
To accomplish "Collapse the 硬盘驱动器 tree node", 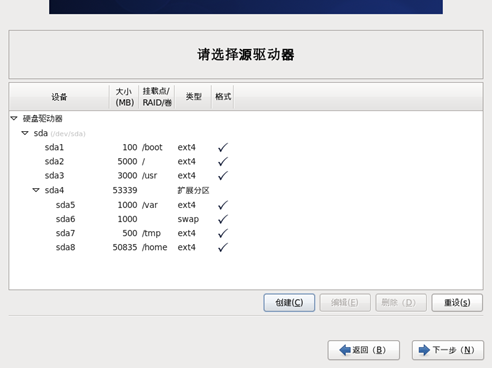I will click(14, 118).
